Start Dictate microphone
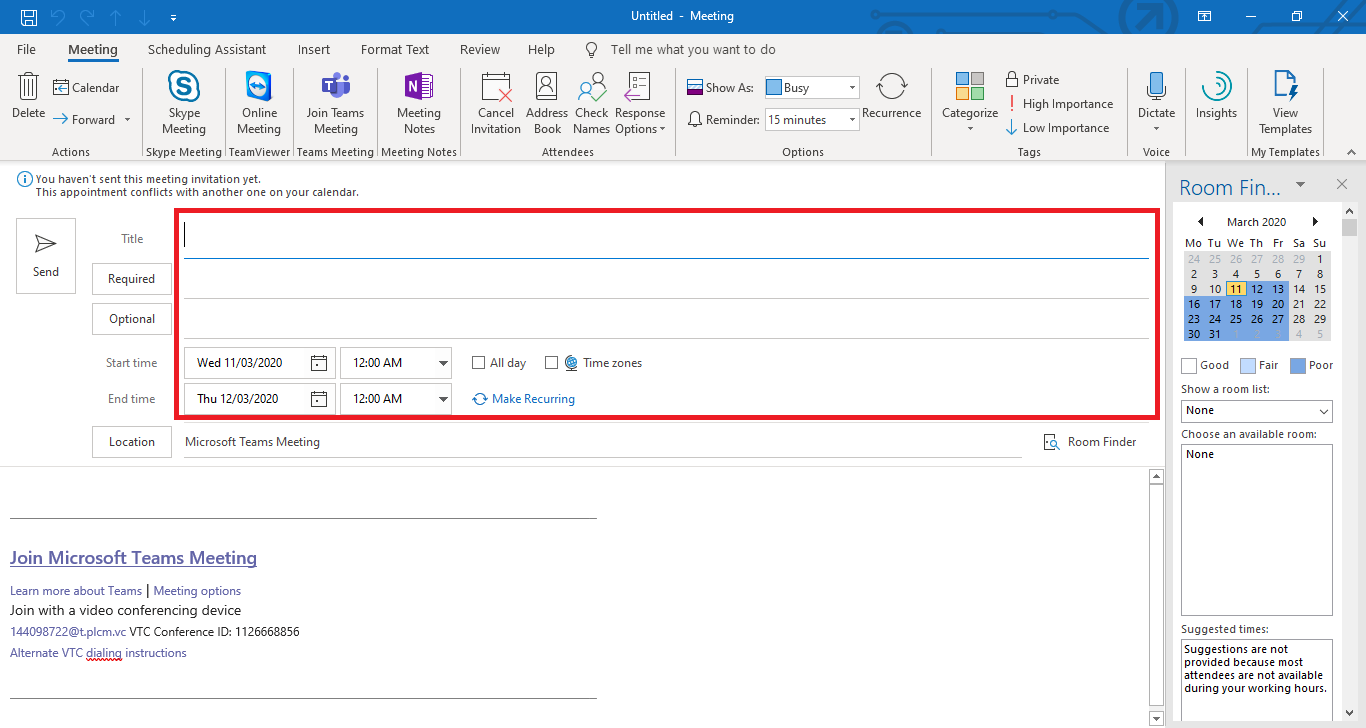1366x728 pixels. (1156, 96)
